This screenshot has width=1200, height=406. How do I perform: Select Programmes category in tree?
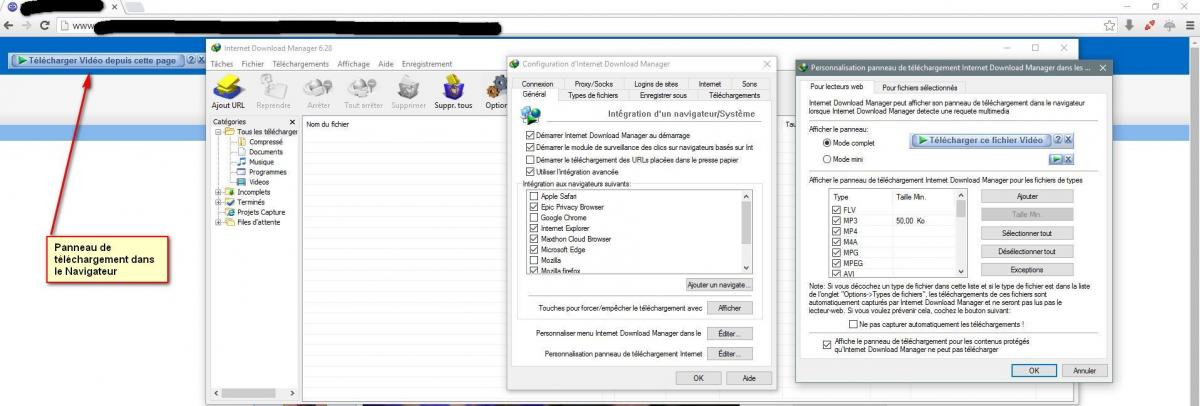click(x=261, y=172)
